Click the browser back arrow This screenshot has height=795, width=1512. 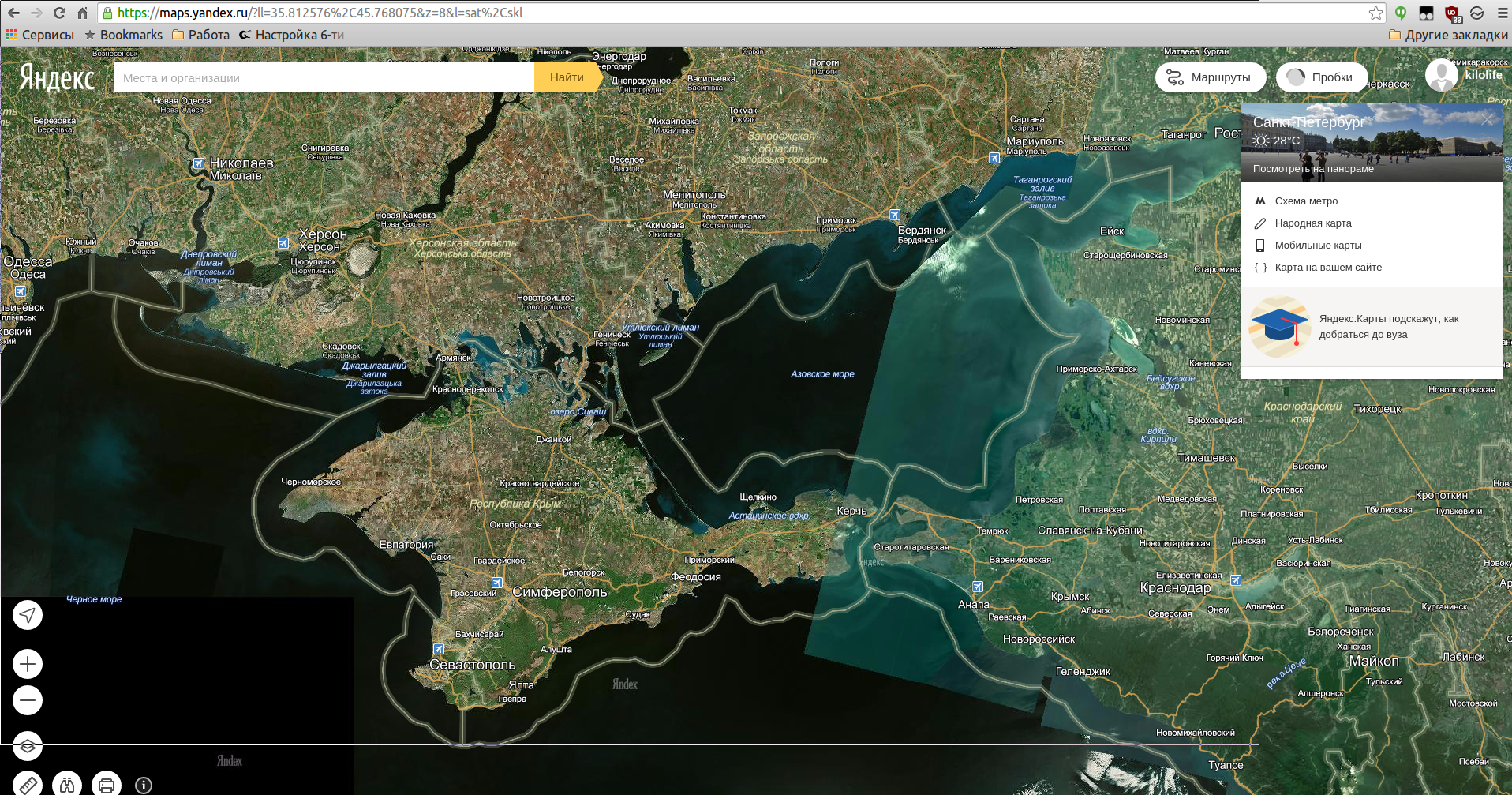(x=13, y=13)
